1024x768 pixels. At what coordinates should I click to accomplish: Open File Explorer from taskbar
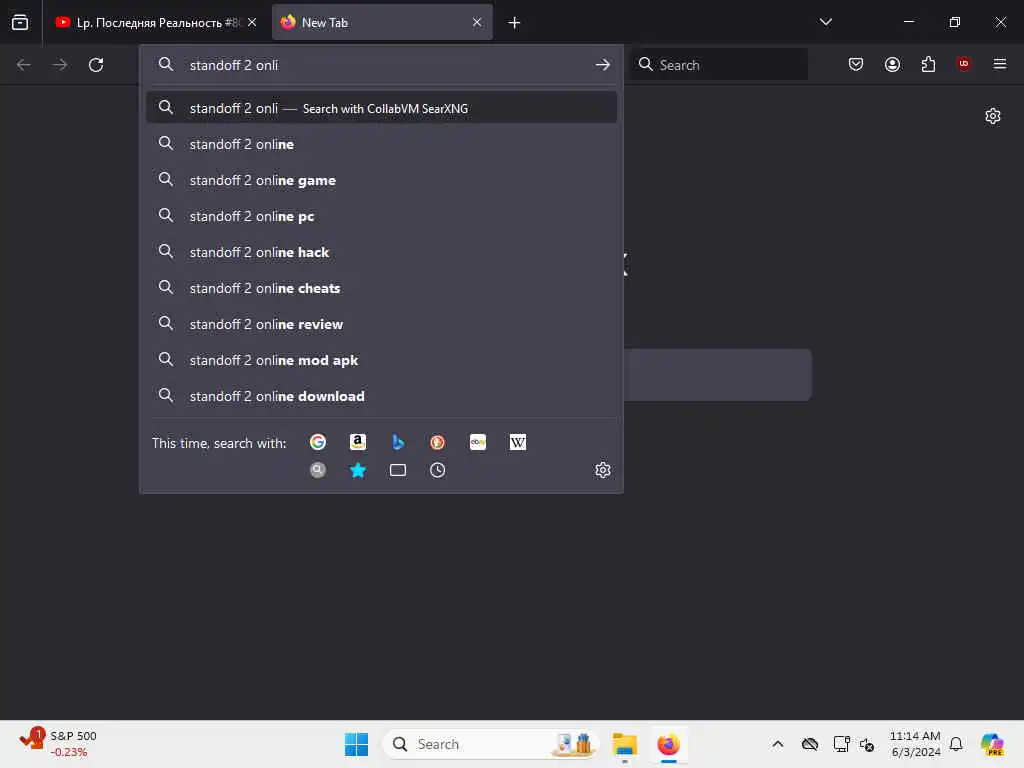pos(625,744)
